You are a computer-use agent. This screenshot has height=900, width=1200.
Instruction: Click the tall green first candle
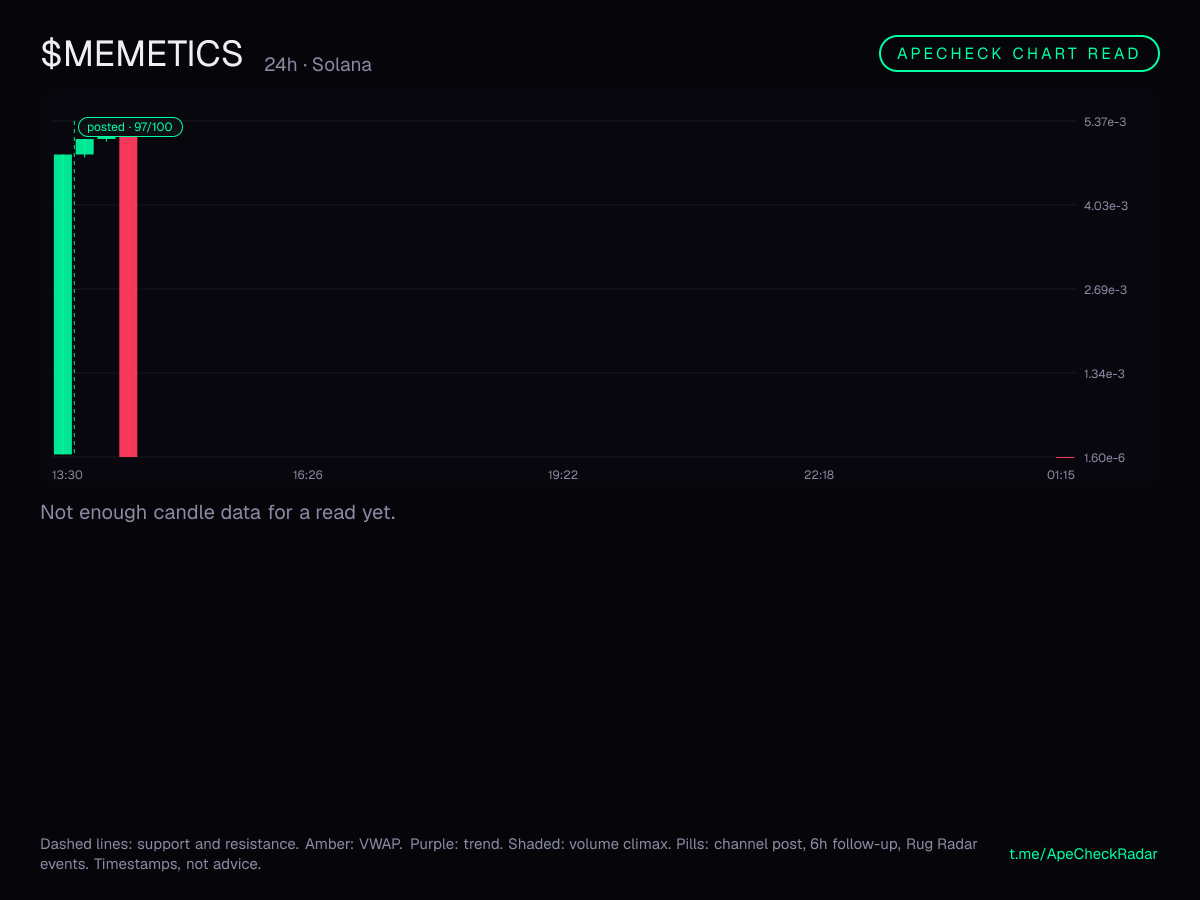click(x=63, y=304)
